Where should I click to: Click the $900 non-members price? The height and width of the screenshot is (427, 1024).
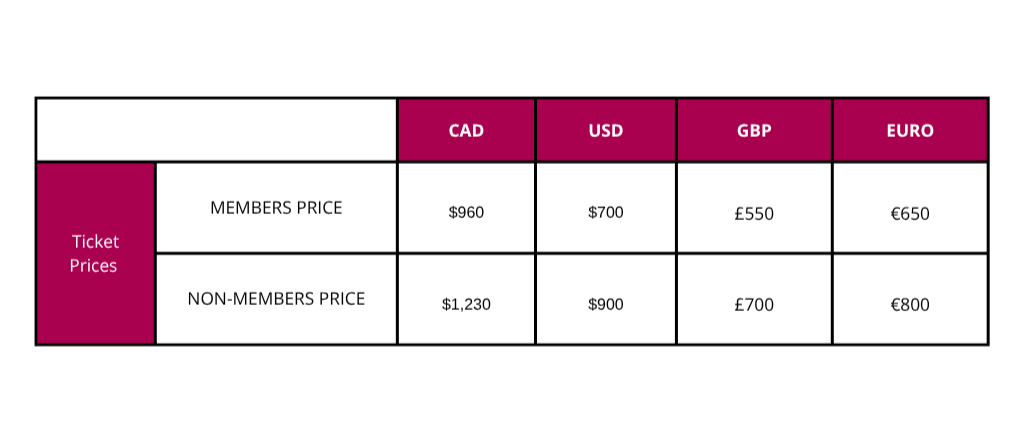[606, 304]
